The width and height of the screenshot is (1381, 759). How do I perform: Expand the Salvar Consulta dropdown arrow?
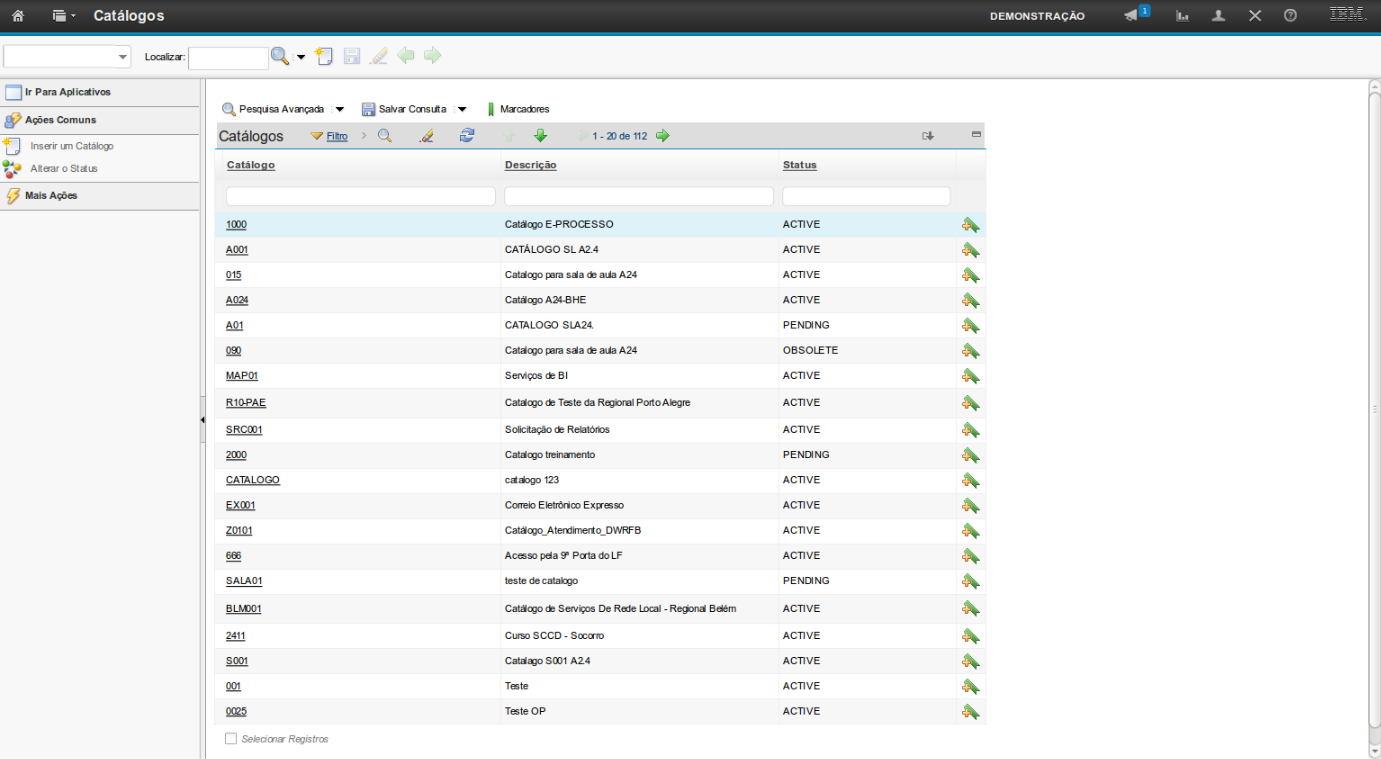462,109
